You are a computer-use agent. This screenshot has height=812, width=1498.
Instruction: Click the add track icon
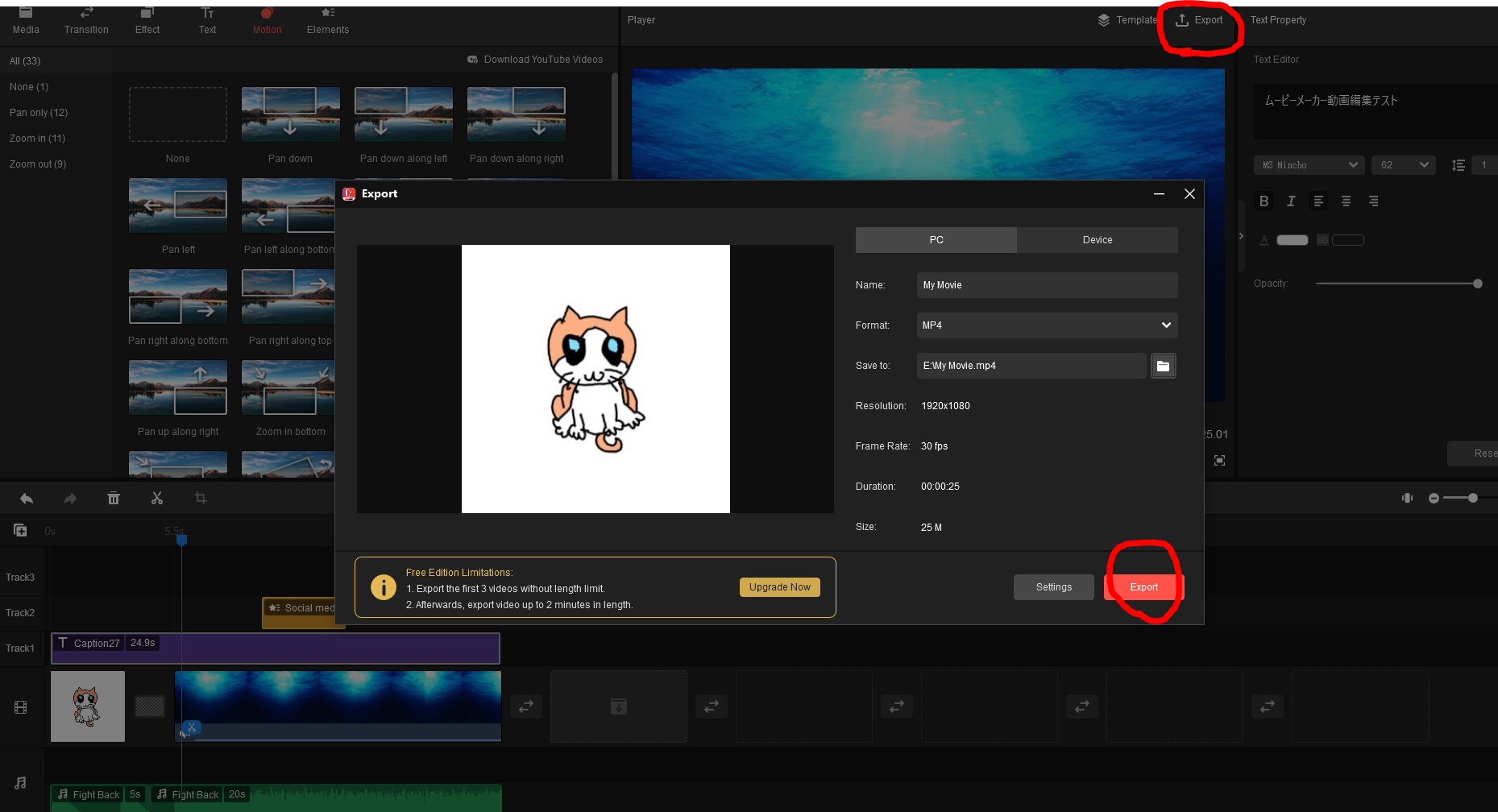(20, 530)
